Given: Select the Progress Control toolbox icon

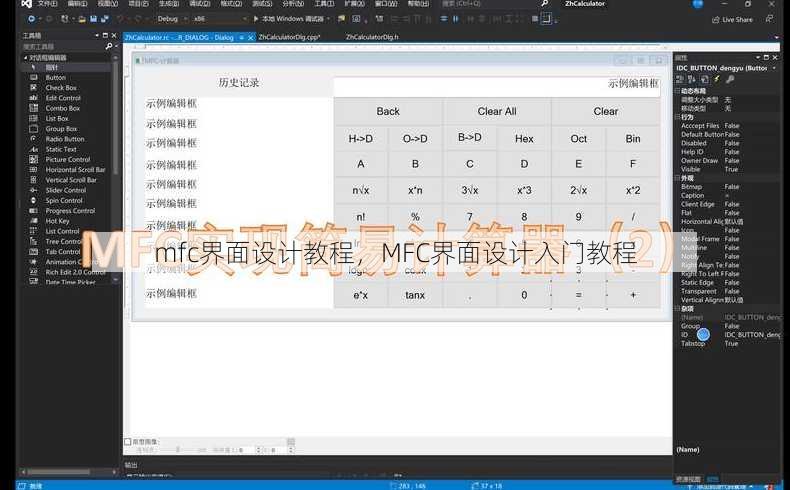Looking at the screenshot, I should coord(34,211).
